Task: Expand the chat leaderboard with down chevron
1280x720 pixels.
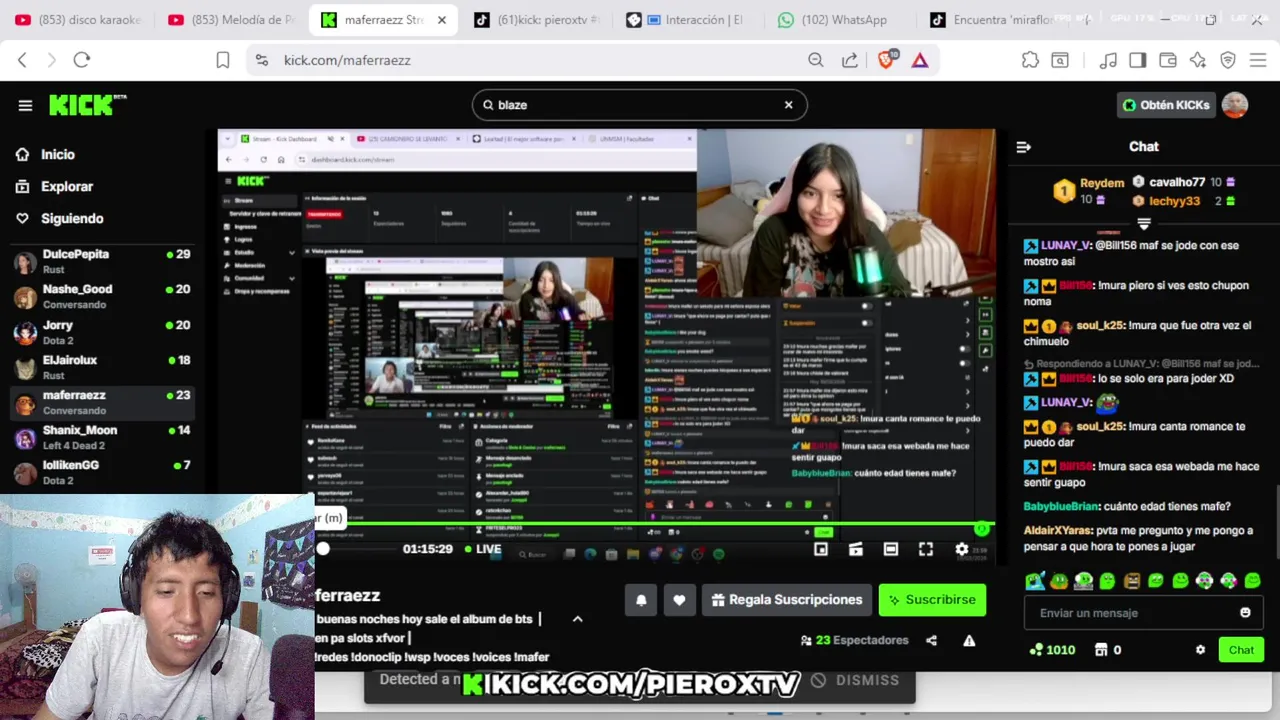Action: tap(1144, 224)
